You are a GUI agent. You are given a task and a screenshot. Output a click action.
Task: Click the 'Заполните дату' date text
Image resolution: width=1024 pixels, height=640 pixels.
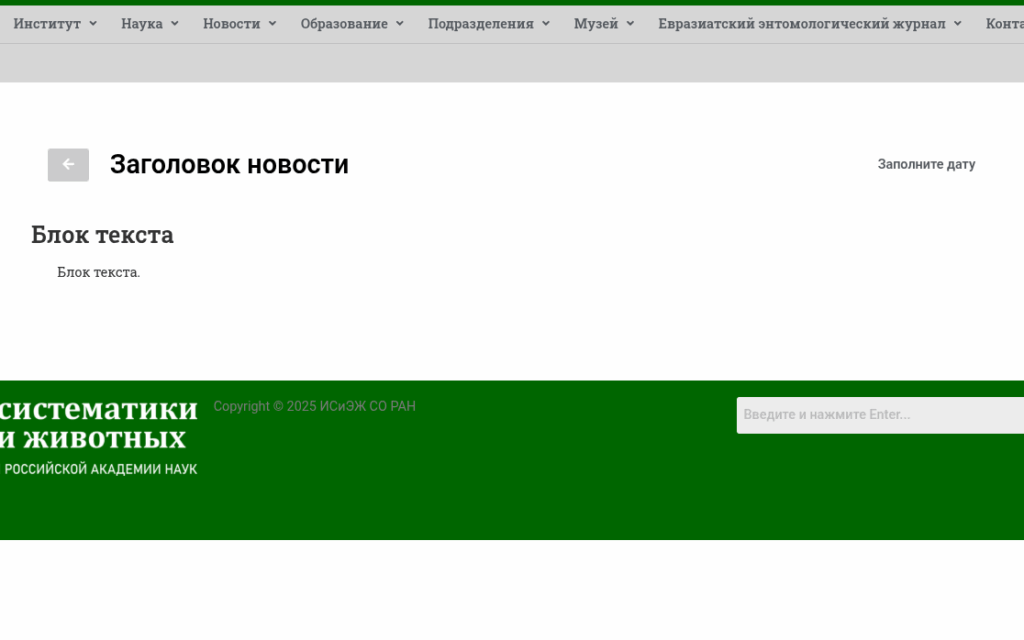click(926, 165)
